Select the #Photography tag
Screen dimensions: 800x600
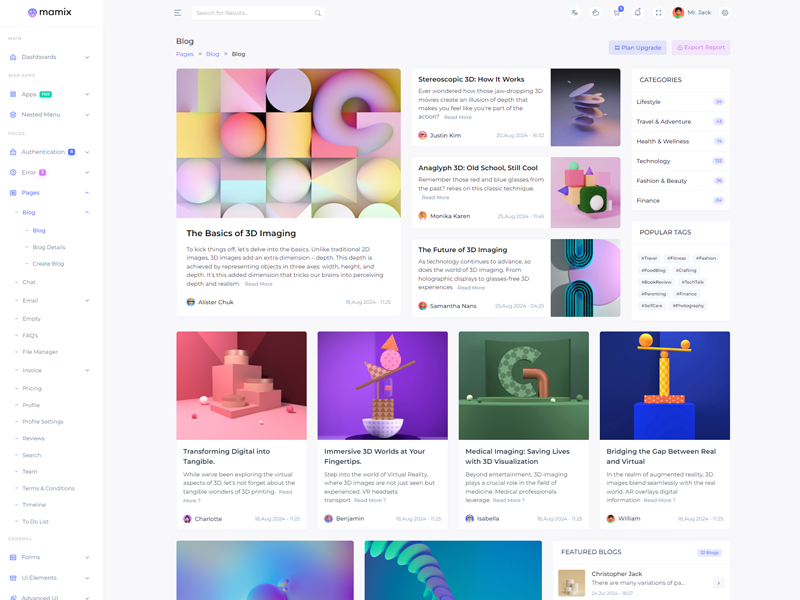pos(688,306)
